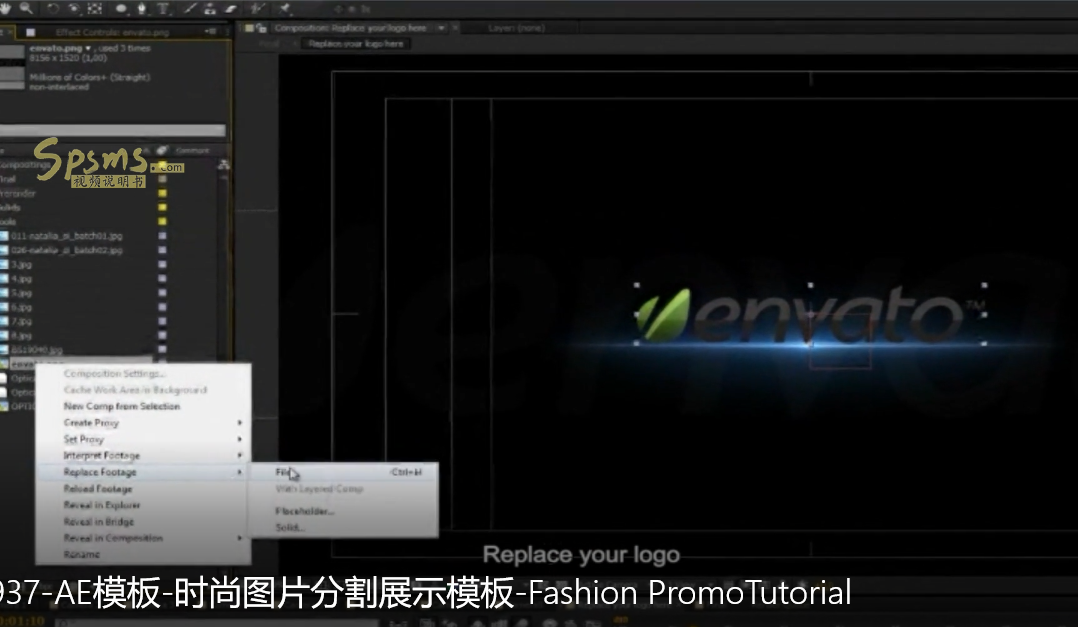Click the label column header icon
The height and width of the screenshot is (627, 1078).
pos(162,150)
